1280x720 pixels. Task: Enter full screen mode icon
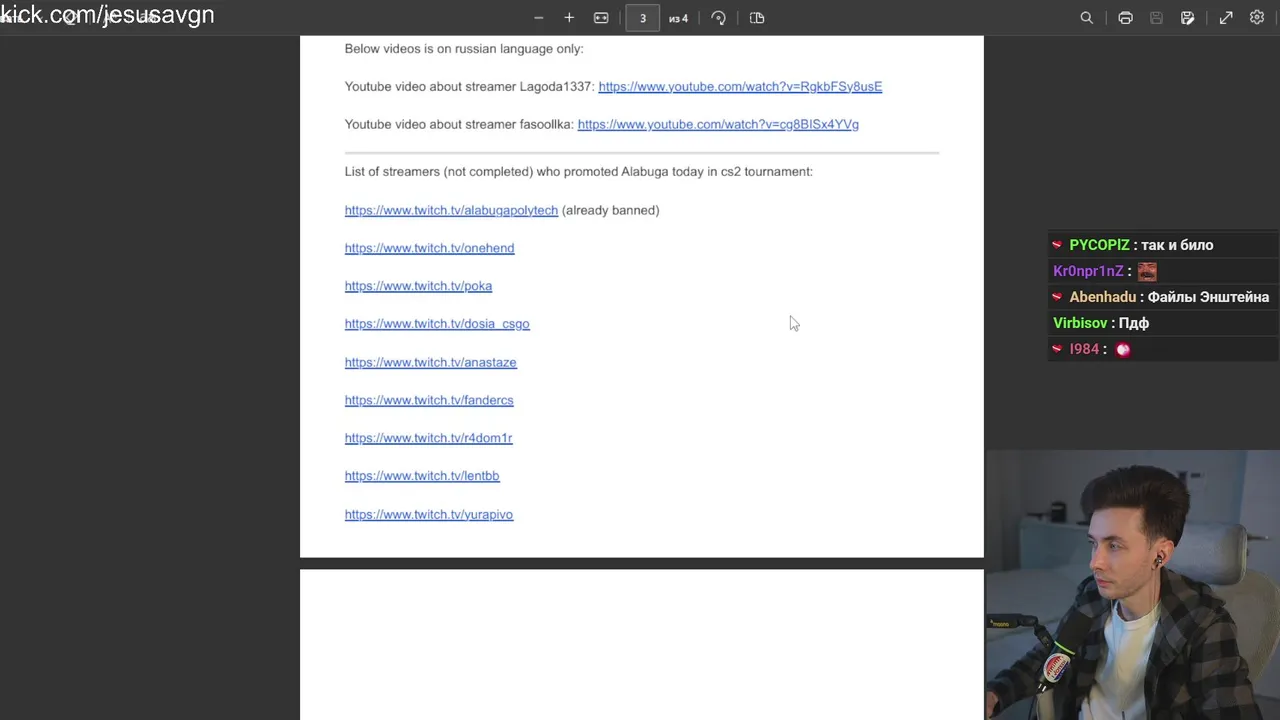[1226, 18]
